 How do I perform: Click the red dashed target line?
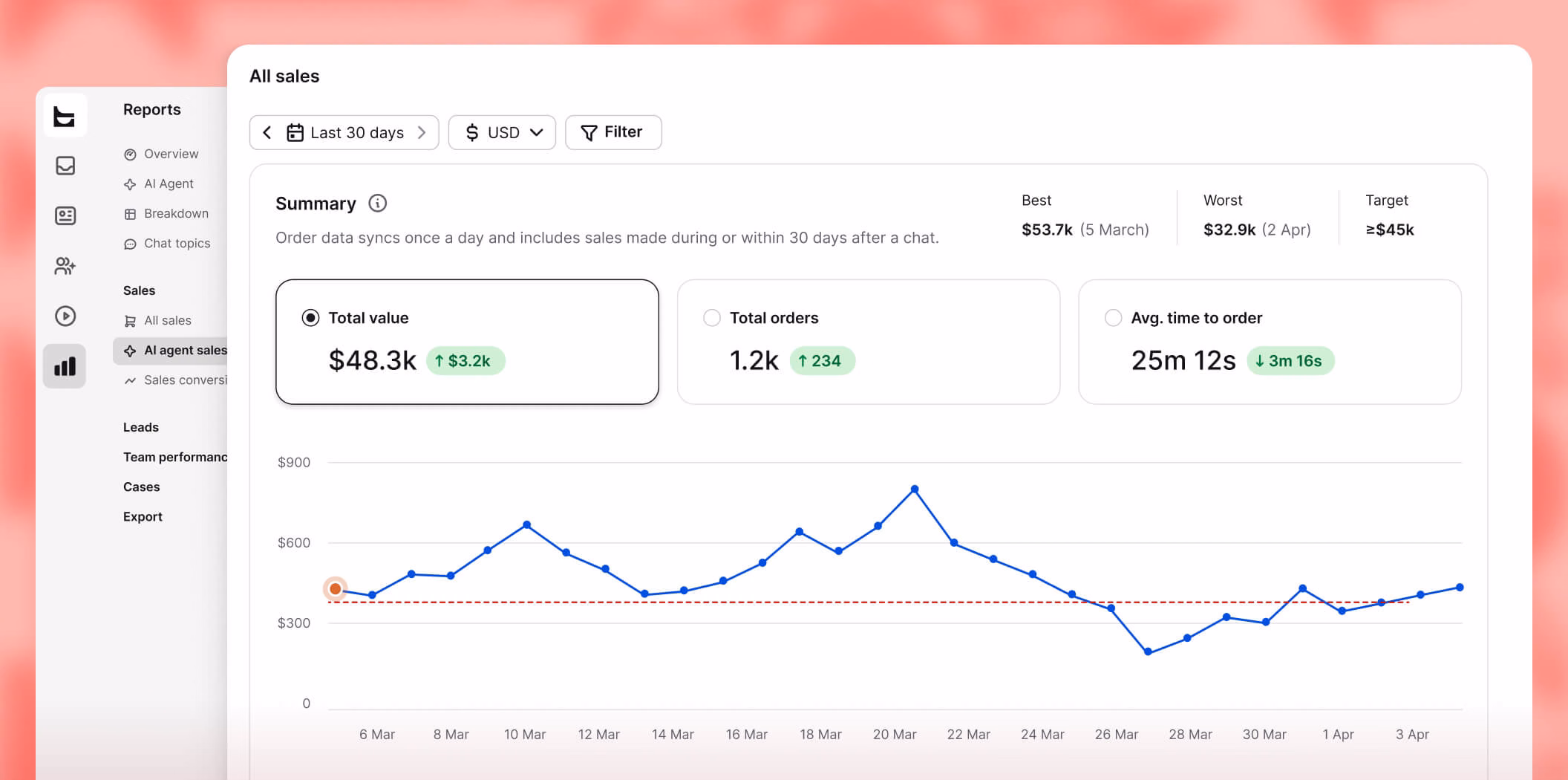[869, 602]
